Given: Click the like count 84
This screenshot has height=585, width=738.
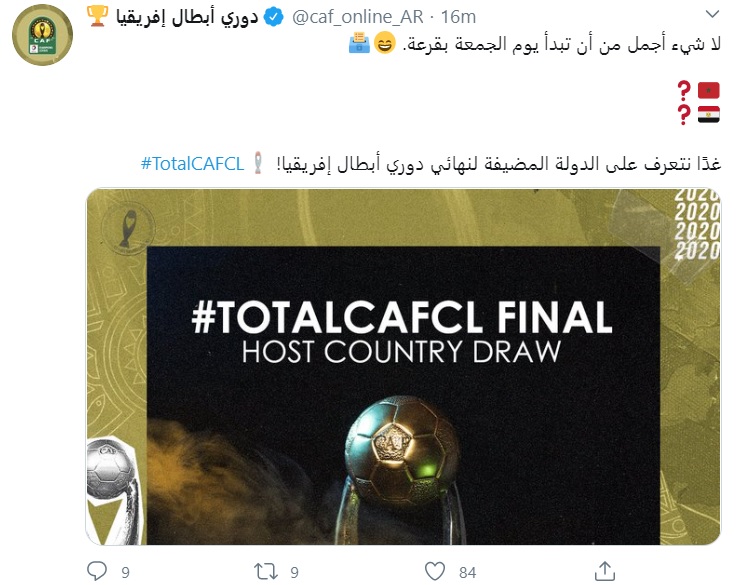Looking at the screenshot, I should [x=467, y=572].
